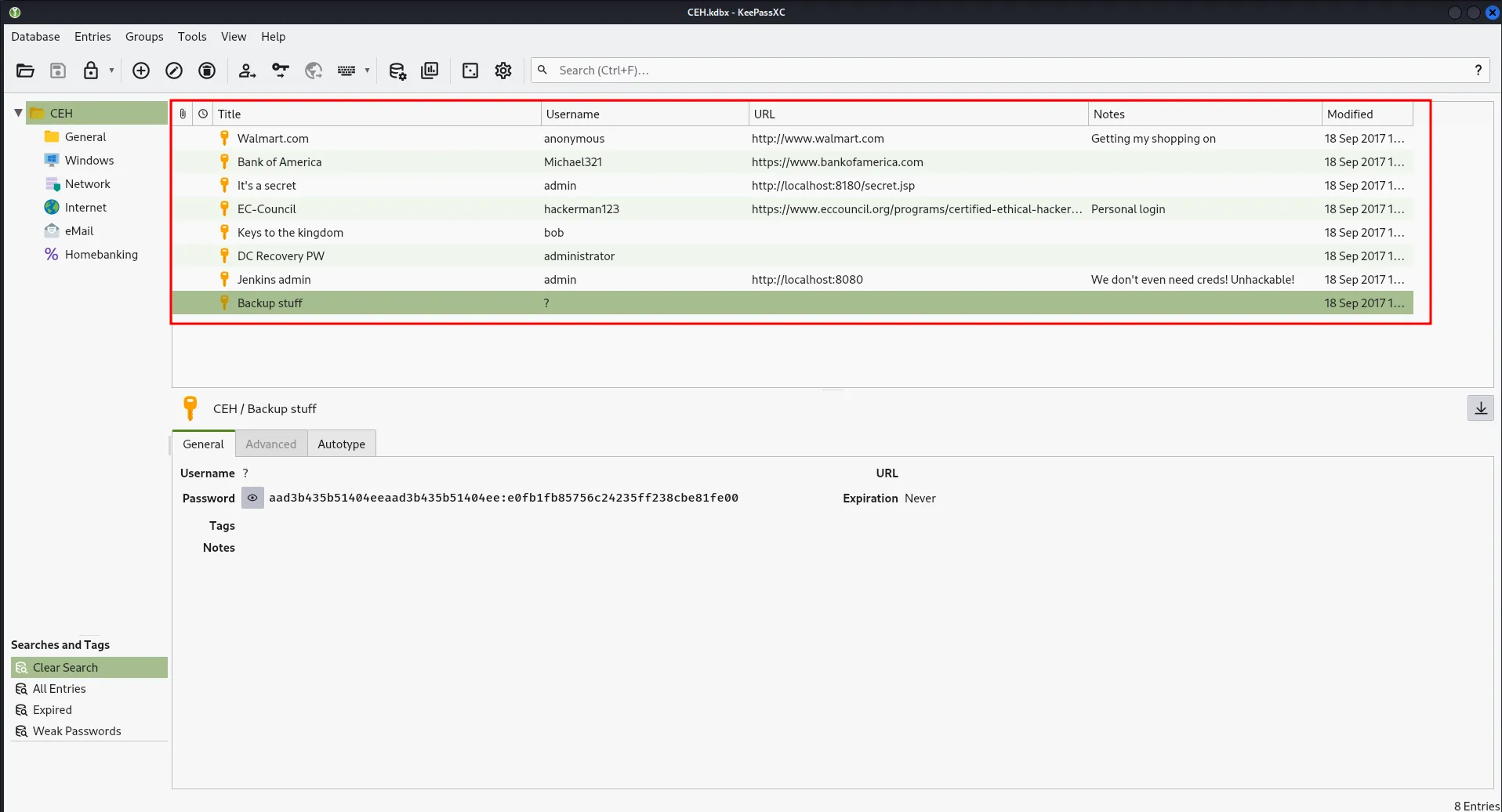Select the It's a secret entry
Screen dimensions: 1502x812
tap(793, 186)
